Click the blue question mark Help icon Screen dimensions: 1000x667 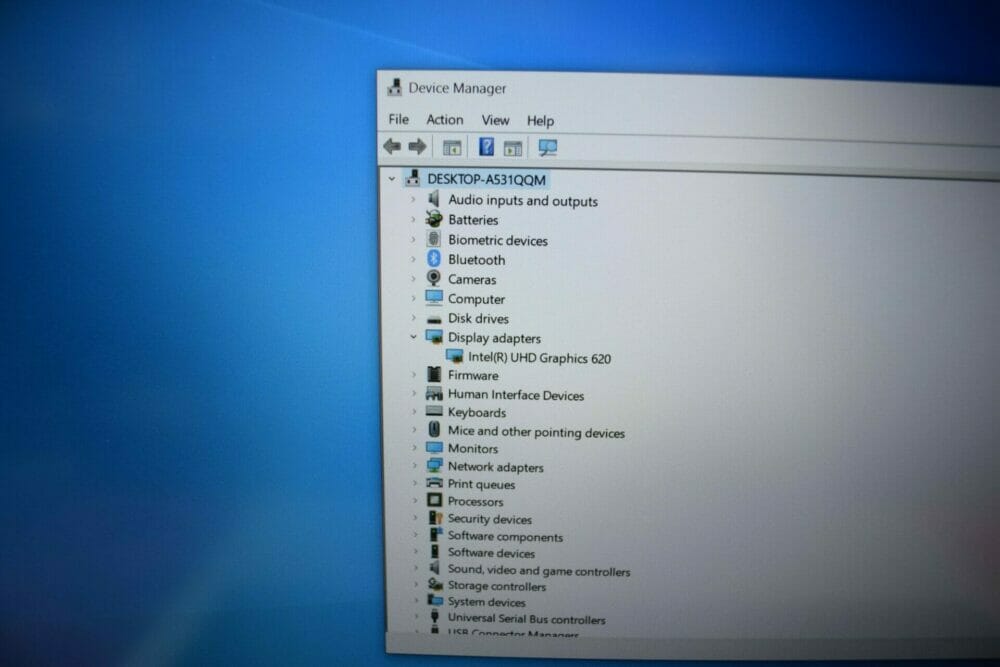[486, 147]
